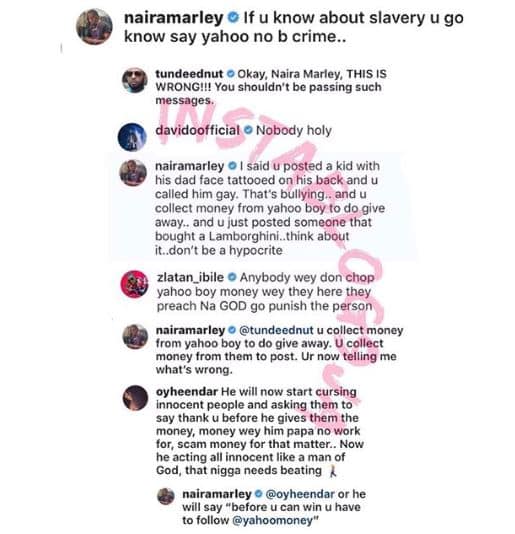Viewport: 515px width, 534px height.
Task: Open oyheendar's profile avatar
Action: pos(135,398)
